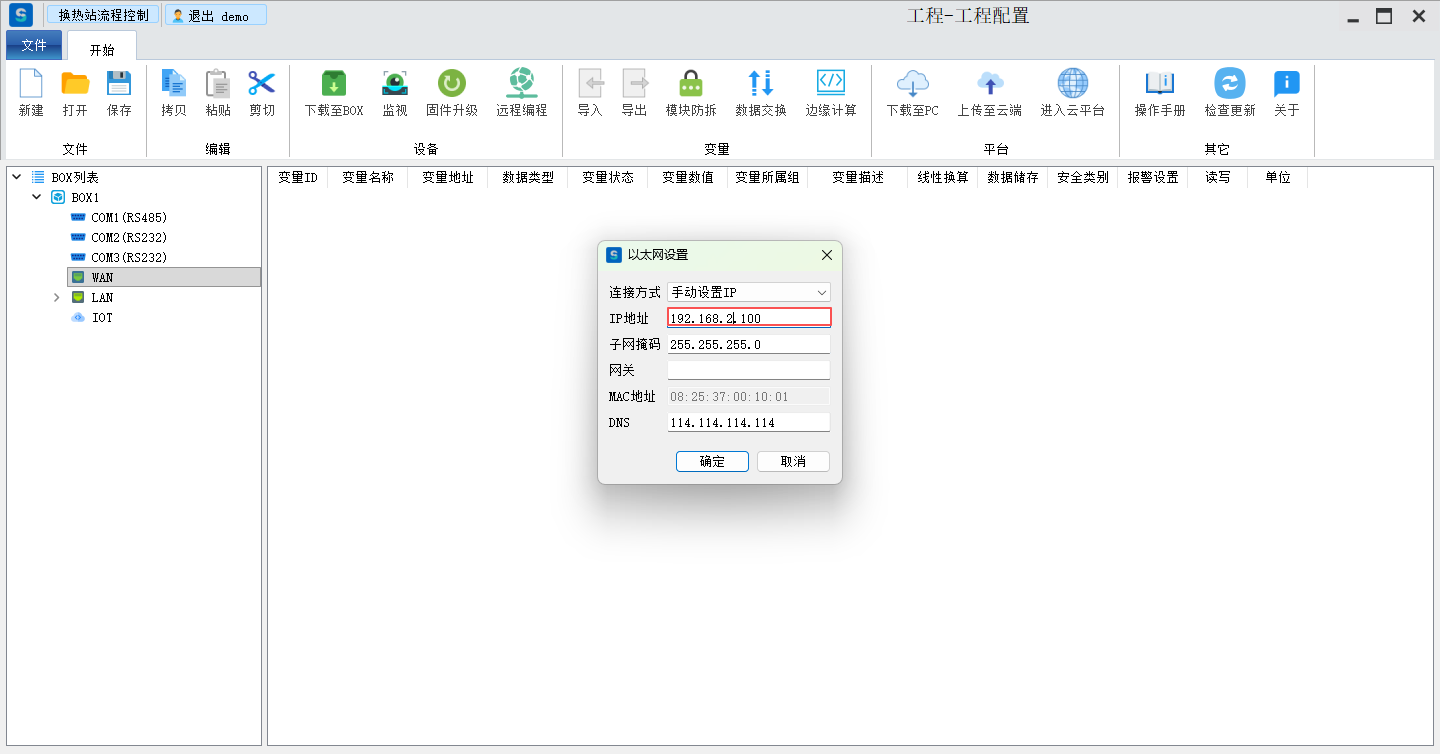Image resolution: width=1440 pixels, height=754 pixels.
Task: Enter the cloud platform via 进入云平台
Action: 1072,85
